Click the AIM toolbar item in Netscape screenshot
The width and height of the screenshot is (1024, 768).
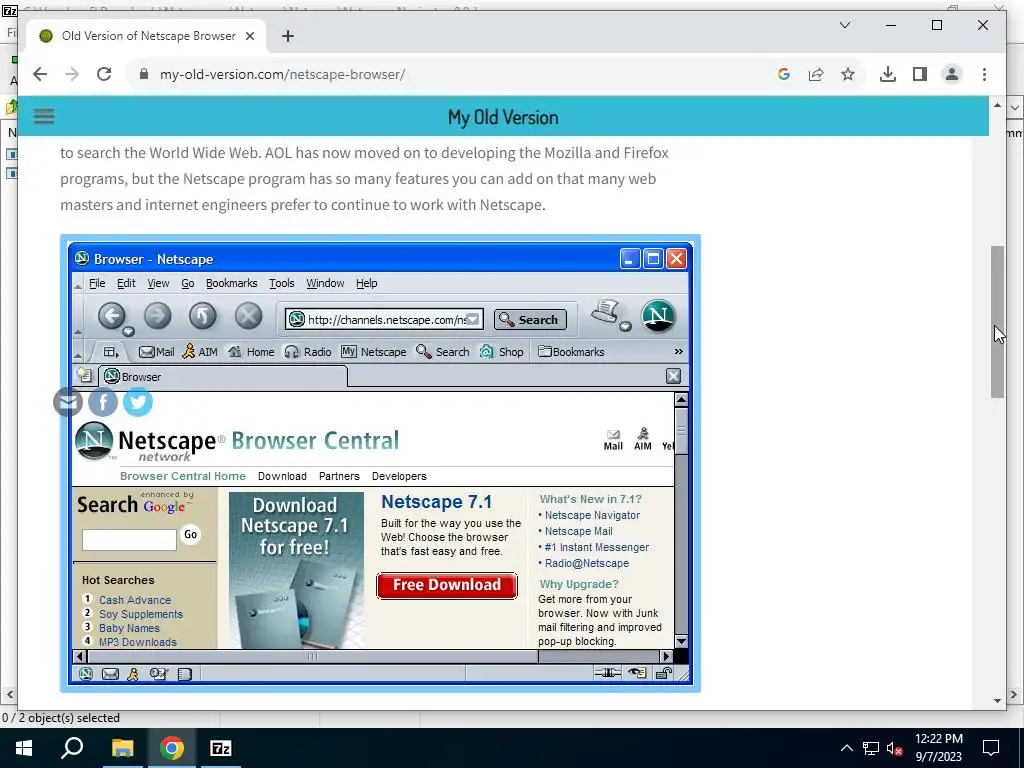pos(199,352)
